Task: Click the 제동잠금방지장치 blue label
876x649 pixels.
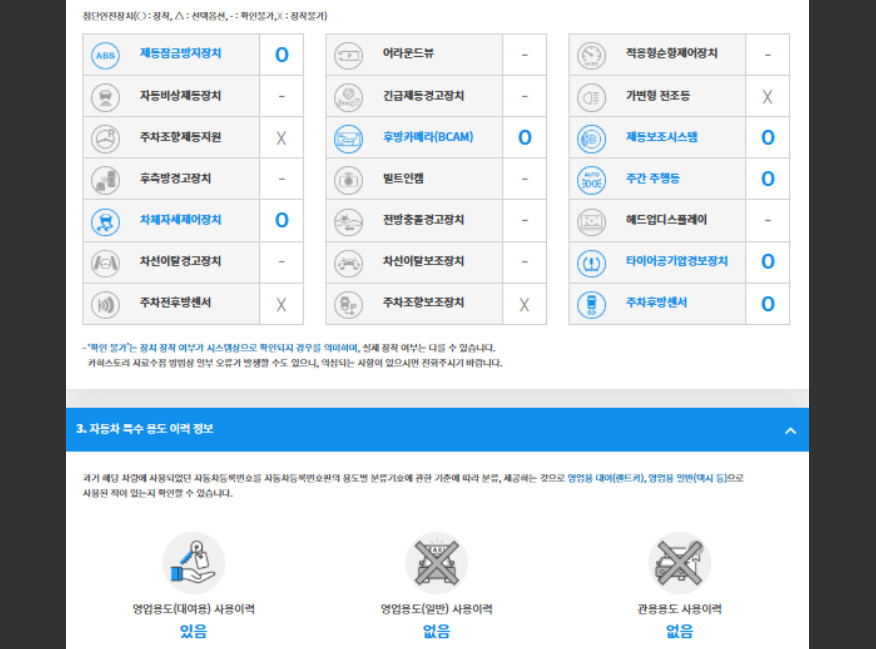Action: pyautogui.click(x=180, y=53)
